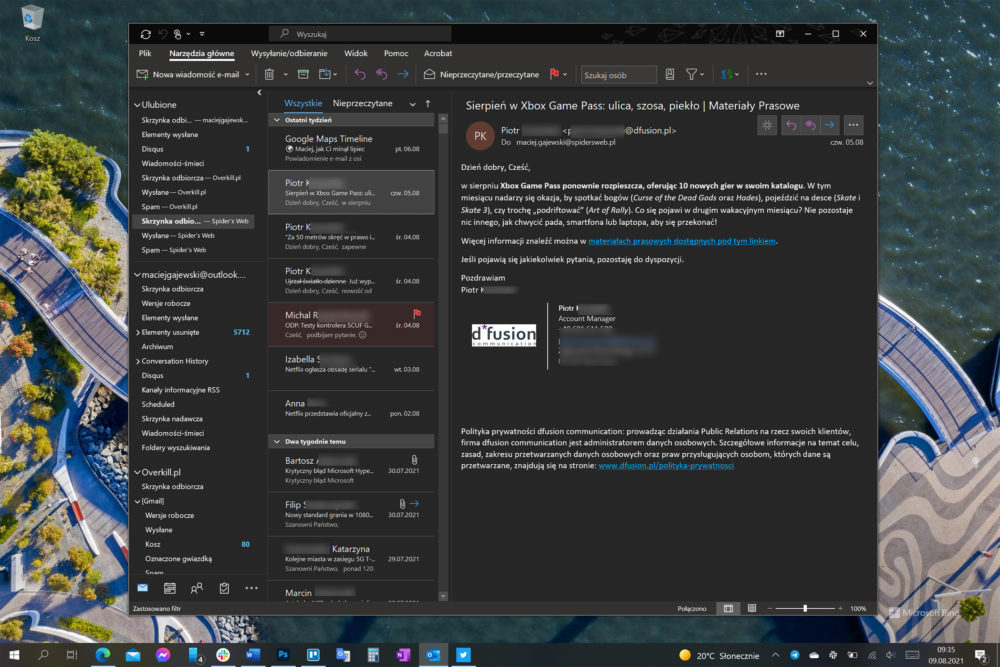Image resolution: width=1000 pixels, height=667 pixels.
Task: Click the red flag on Michał R message
Action: click(416, 314)
